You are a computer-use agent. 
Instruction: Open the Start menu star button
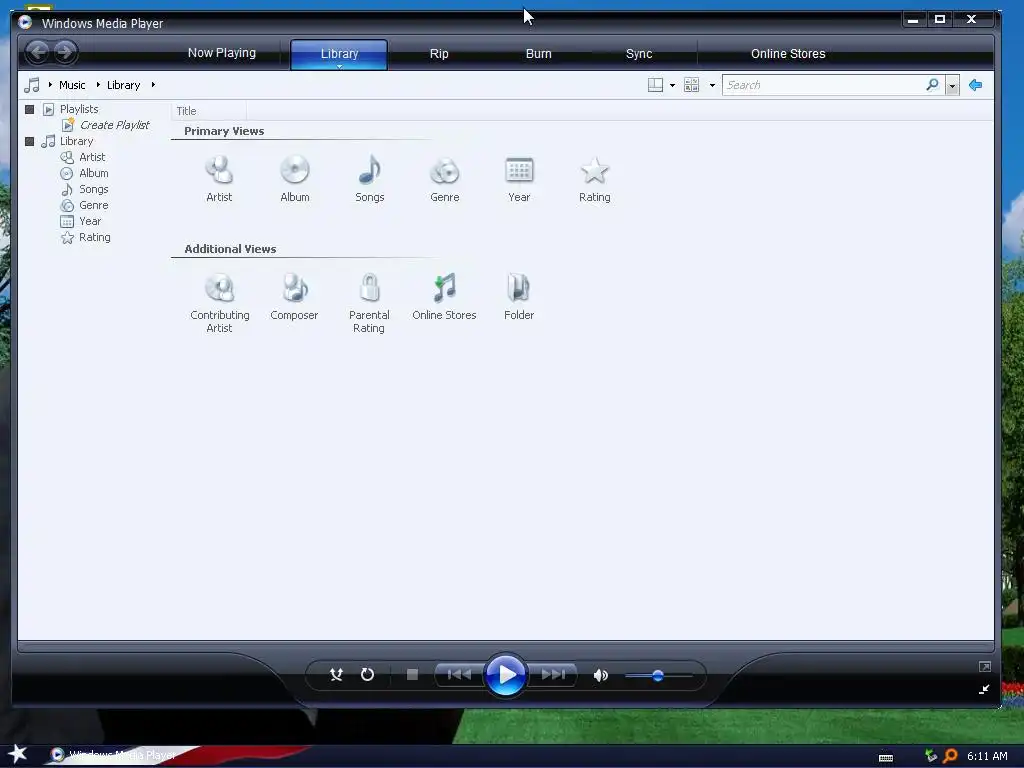[x=18, y=754]
